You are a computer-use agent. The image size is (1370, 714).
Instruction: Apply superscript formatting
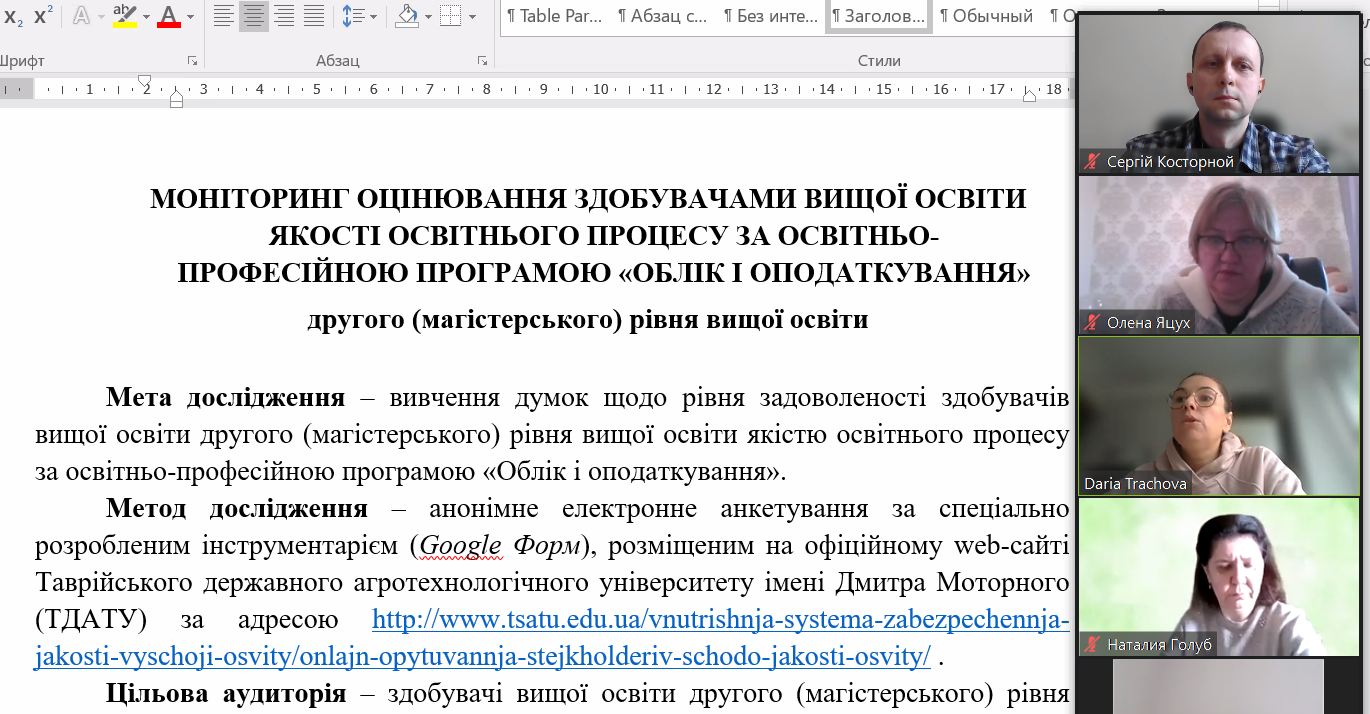tap(43, 16)
